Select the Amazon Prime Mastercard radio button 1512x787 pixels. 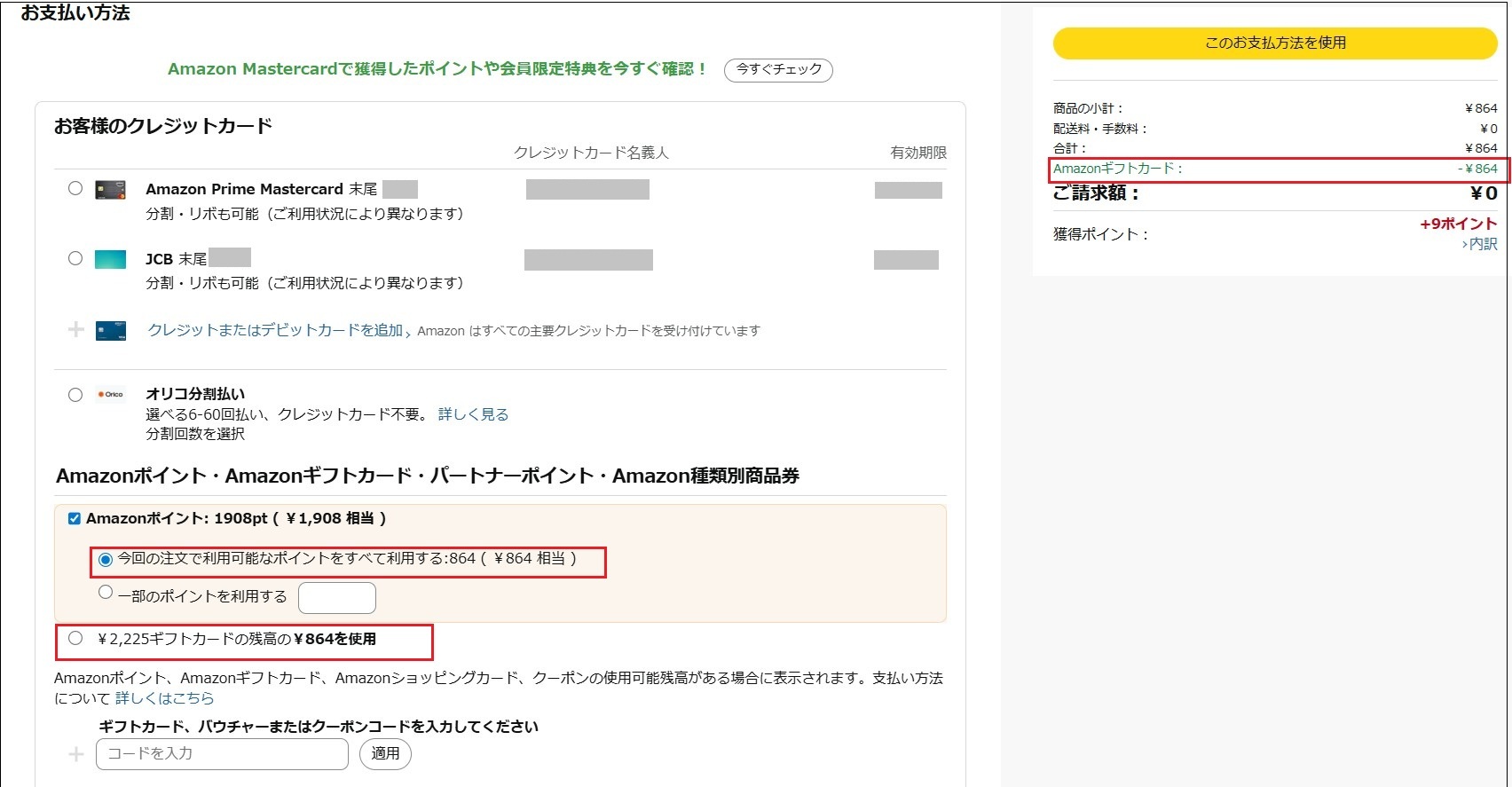pos(75,188)
